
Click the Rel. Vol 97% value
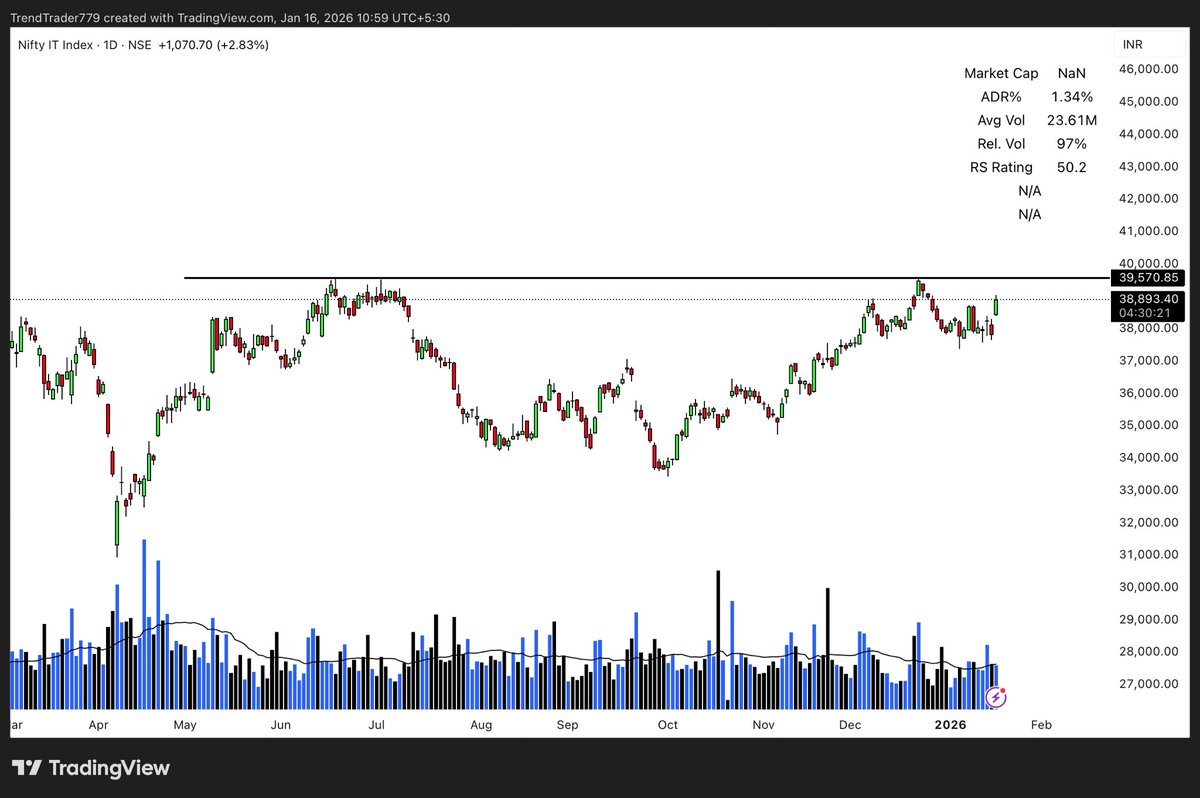point(1072,144)
